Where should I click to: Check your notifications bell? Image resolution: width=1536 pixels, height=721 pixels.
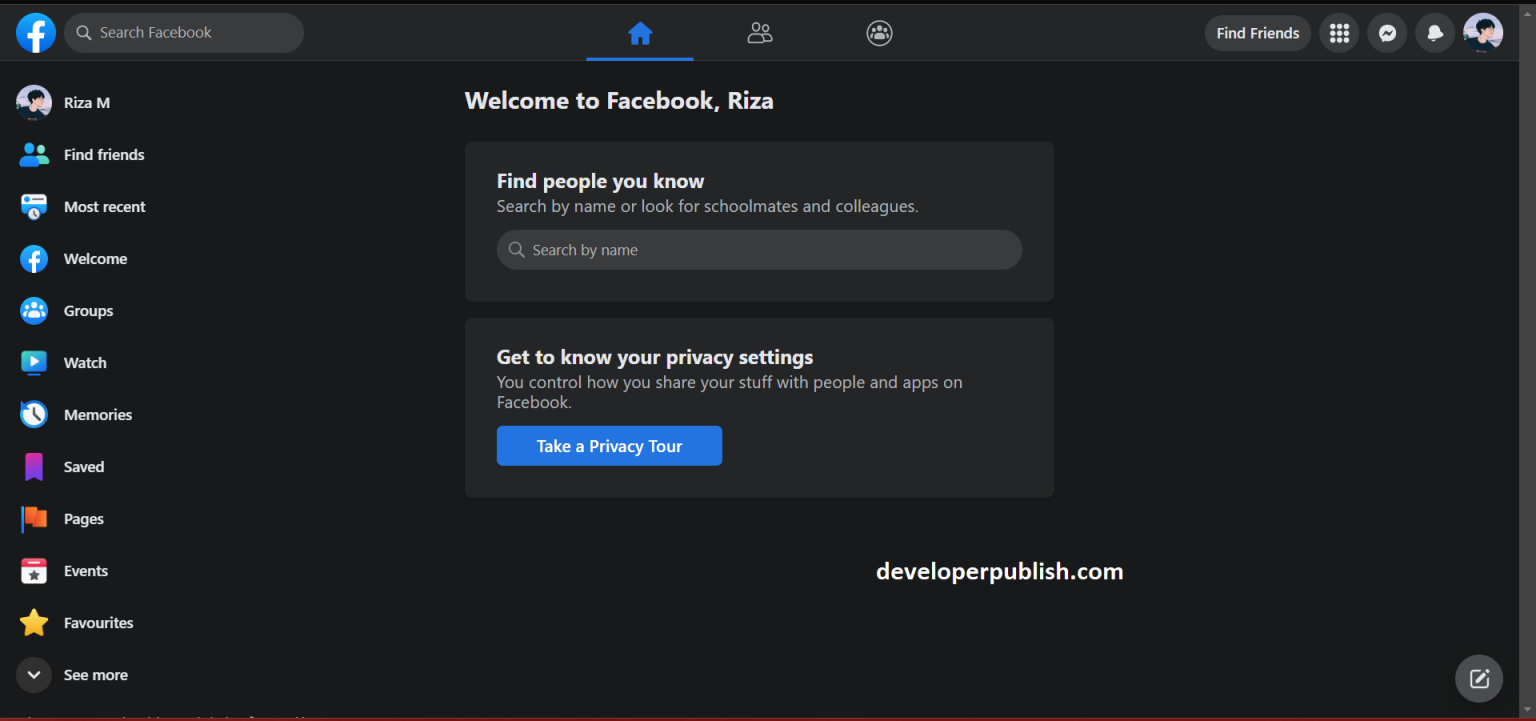pos(1435,33)
